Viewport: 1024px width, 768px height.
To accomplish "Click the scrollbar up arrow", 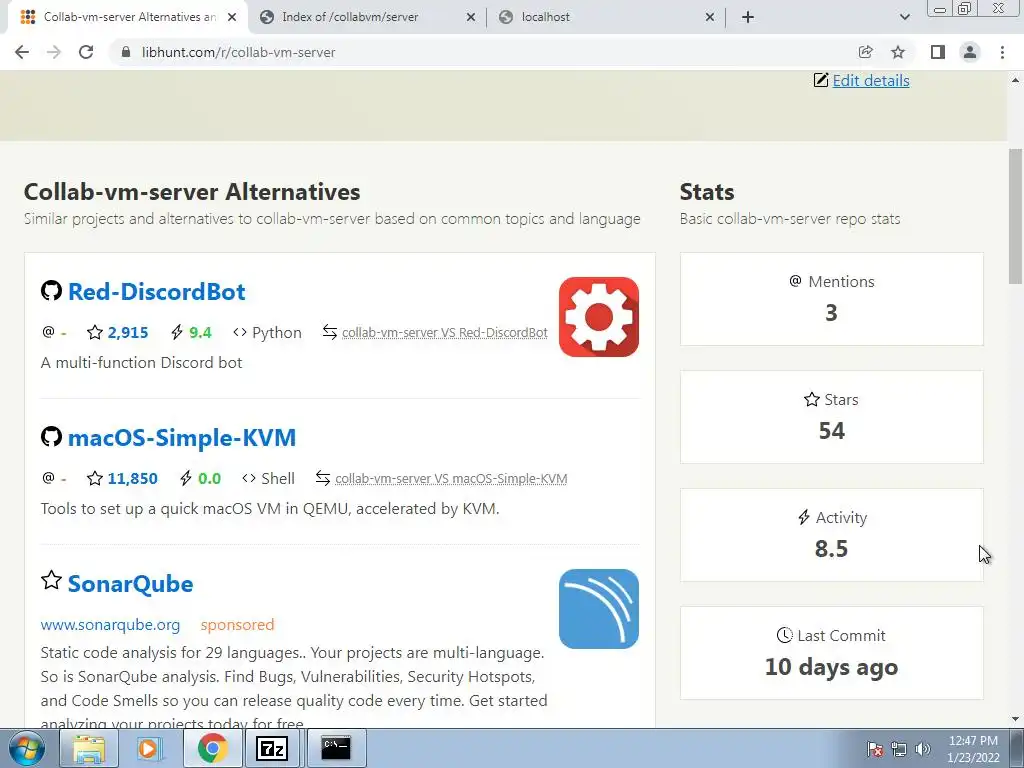I will (x=1015, y=80).
